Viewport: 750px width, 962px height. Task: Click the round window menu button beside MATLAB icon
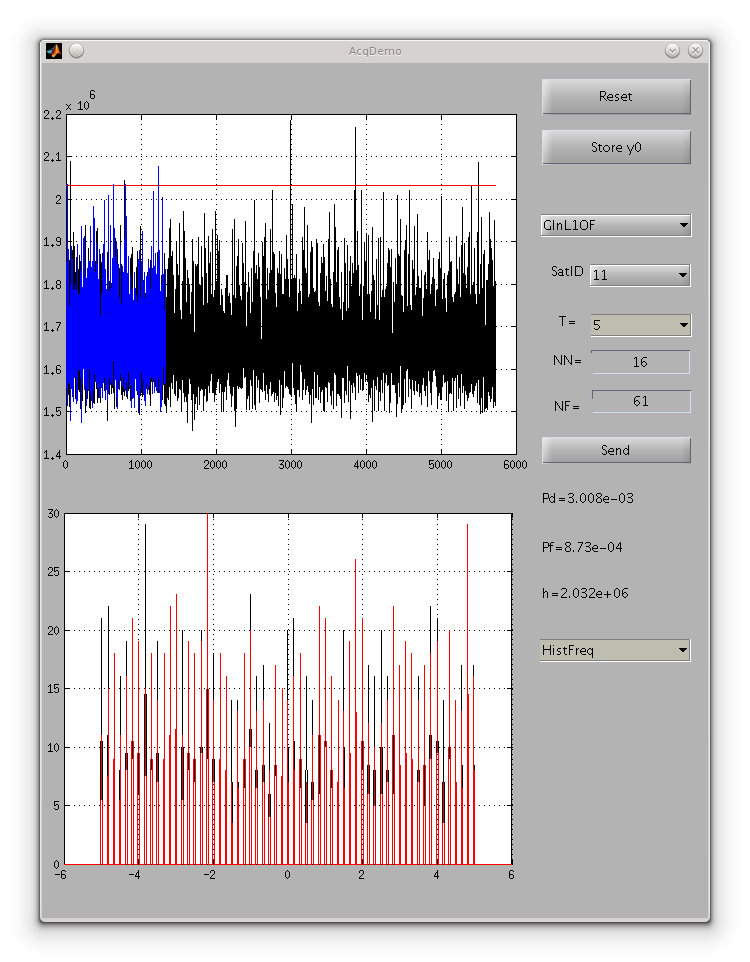tap(77, 51)
